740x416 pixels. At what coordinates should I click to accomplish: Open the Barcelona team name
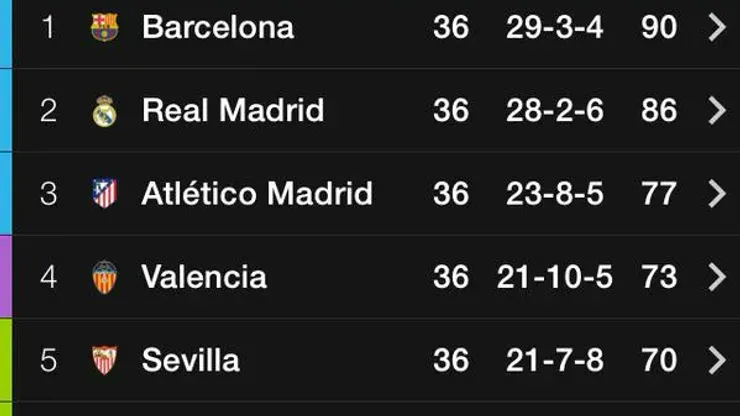tap(218, 27)
